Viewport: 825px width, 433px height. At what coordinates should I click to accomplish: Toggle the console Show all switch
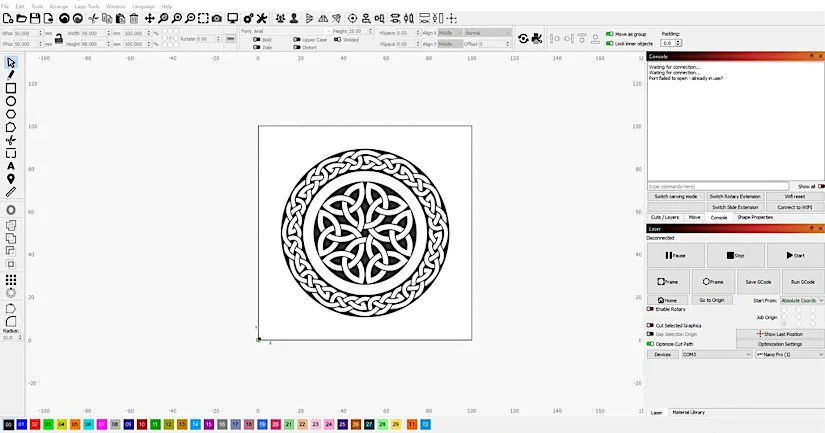[x=821, y=186]
